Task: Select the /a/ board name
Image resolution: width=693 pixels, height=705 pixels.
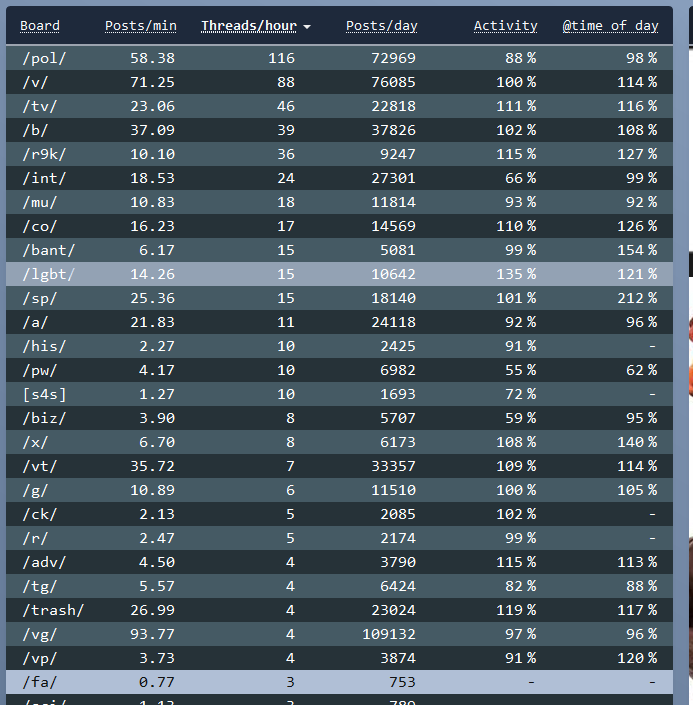Action: (35, 322)
